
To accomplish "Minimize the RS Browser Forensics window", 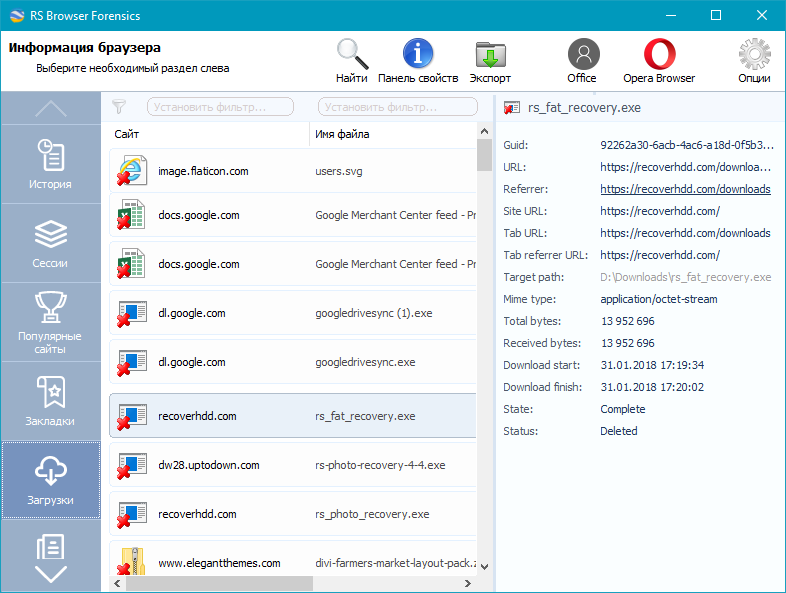I will pos(671,15).
